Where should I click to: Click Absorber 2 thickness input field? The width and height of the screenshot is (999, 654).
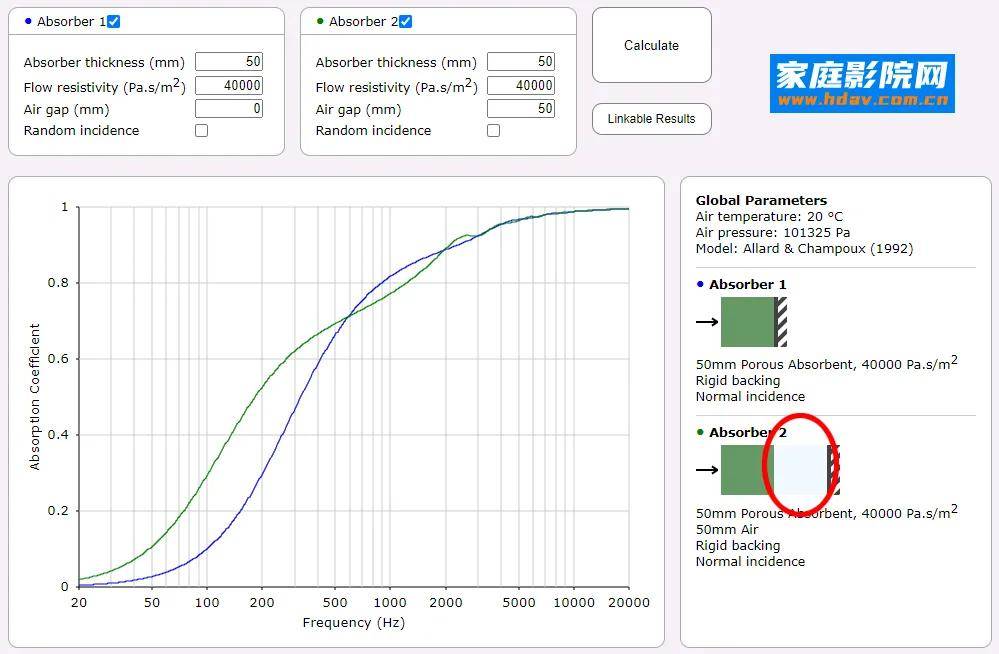(521, 62)
